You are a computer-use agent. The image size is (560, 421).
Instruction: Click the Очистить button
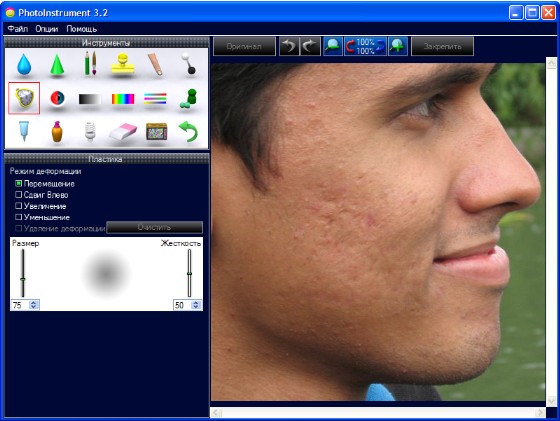[154, 227]
